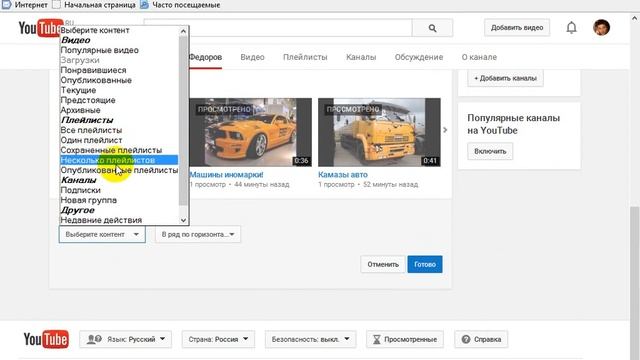Open the Просмотренные history button
The image size is (640, 360).
point(405,339)
